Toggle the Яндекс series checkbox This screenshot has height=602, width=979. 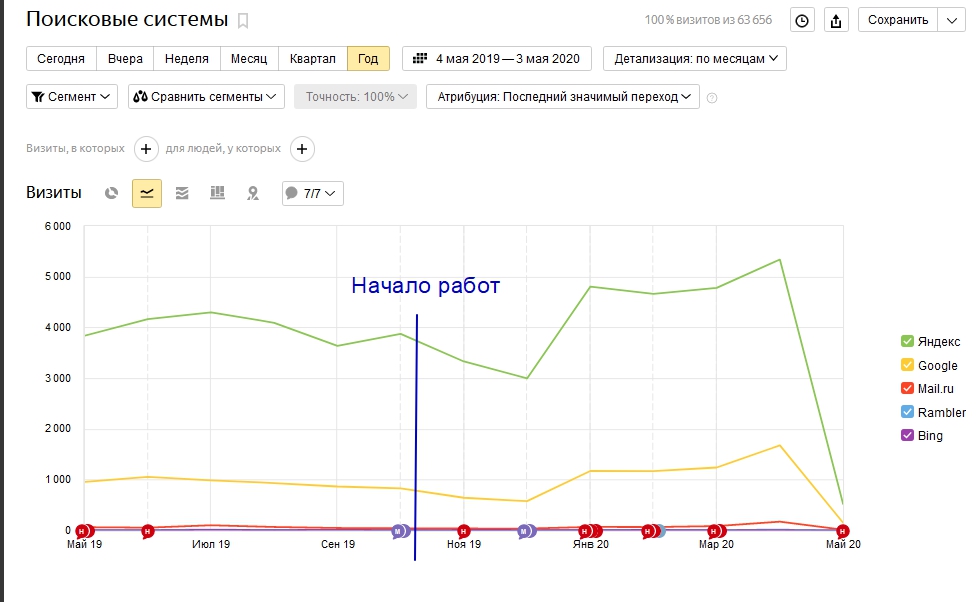tap(907, 342)
